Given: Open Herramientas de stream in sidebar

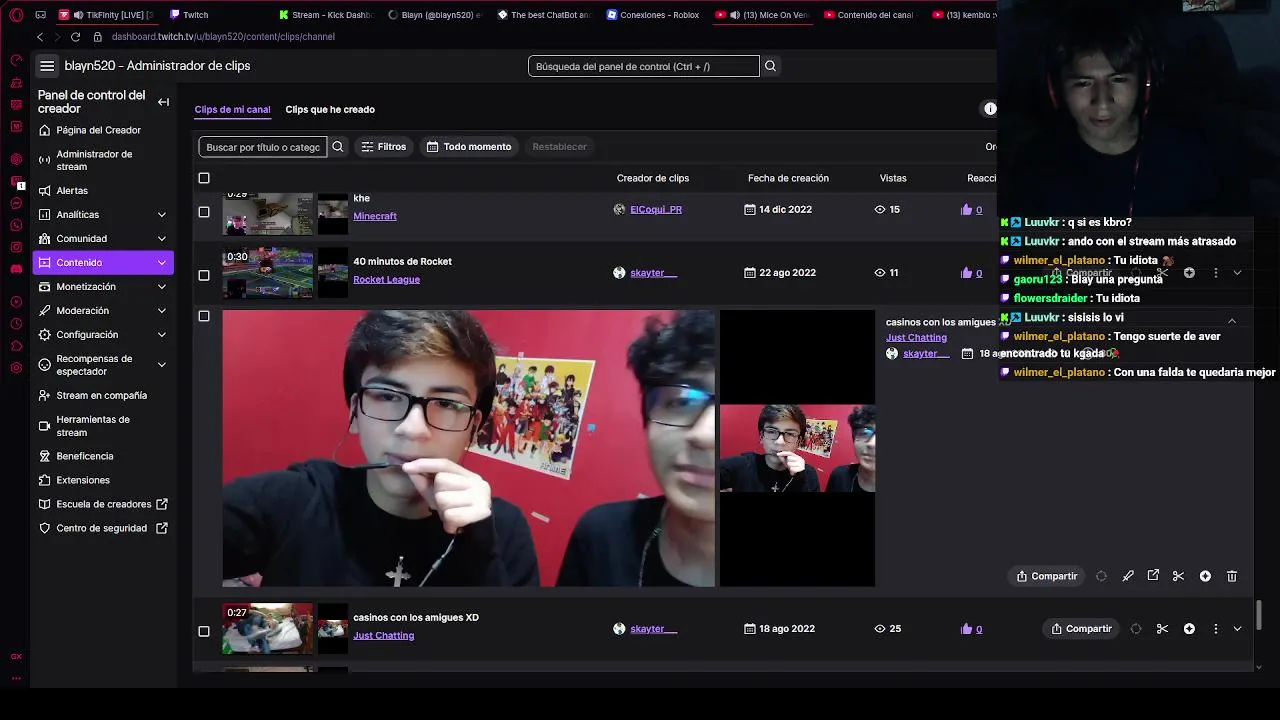Looking at the screenshot, I should click(x=93, y=426).
